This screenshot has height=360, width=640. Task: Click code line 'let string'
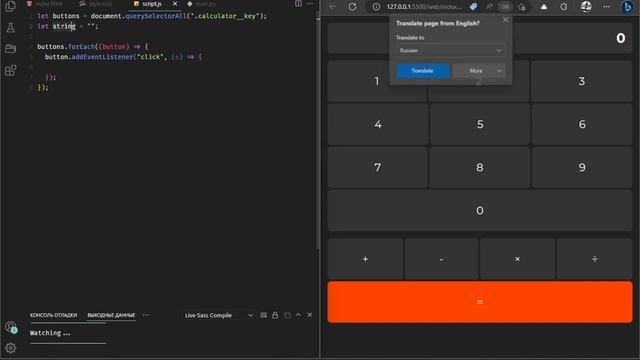click(67, 26)
